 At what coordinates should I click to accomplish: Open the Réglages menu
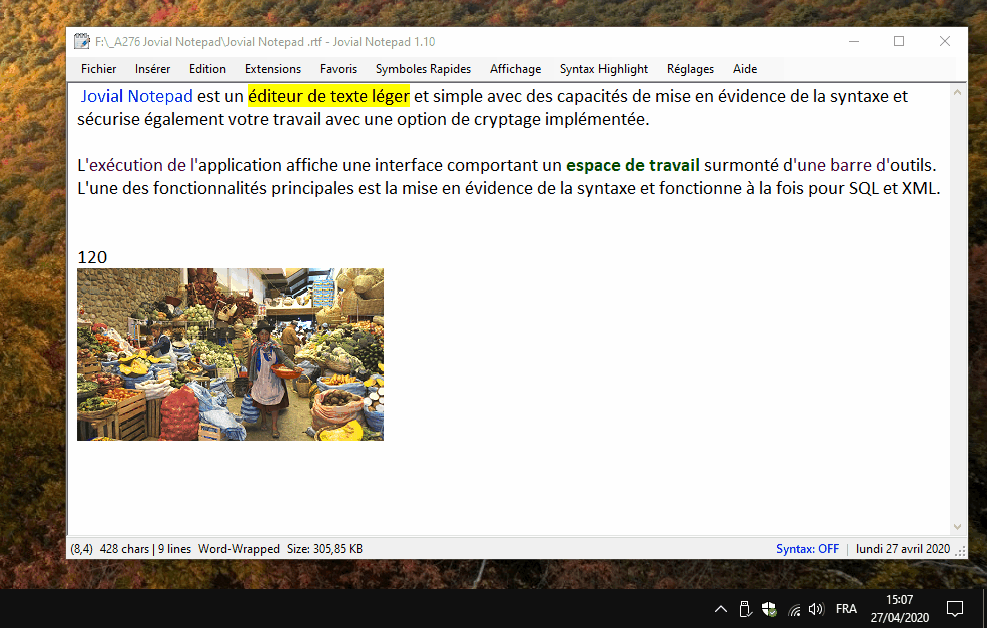click(691, 69)
